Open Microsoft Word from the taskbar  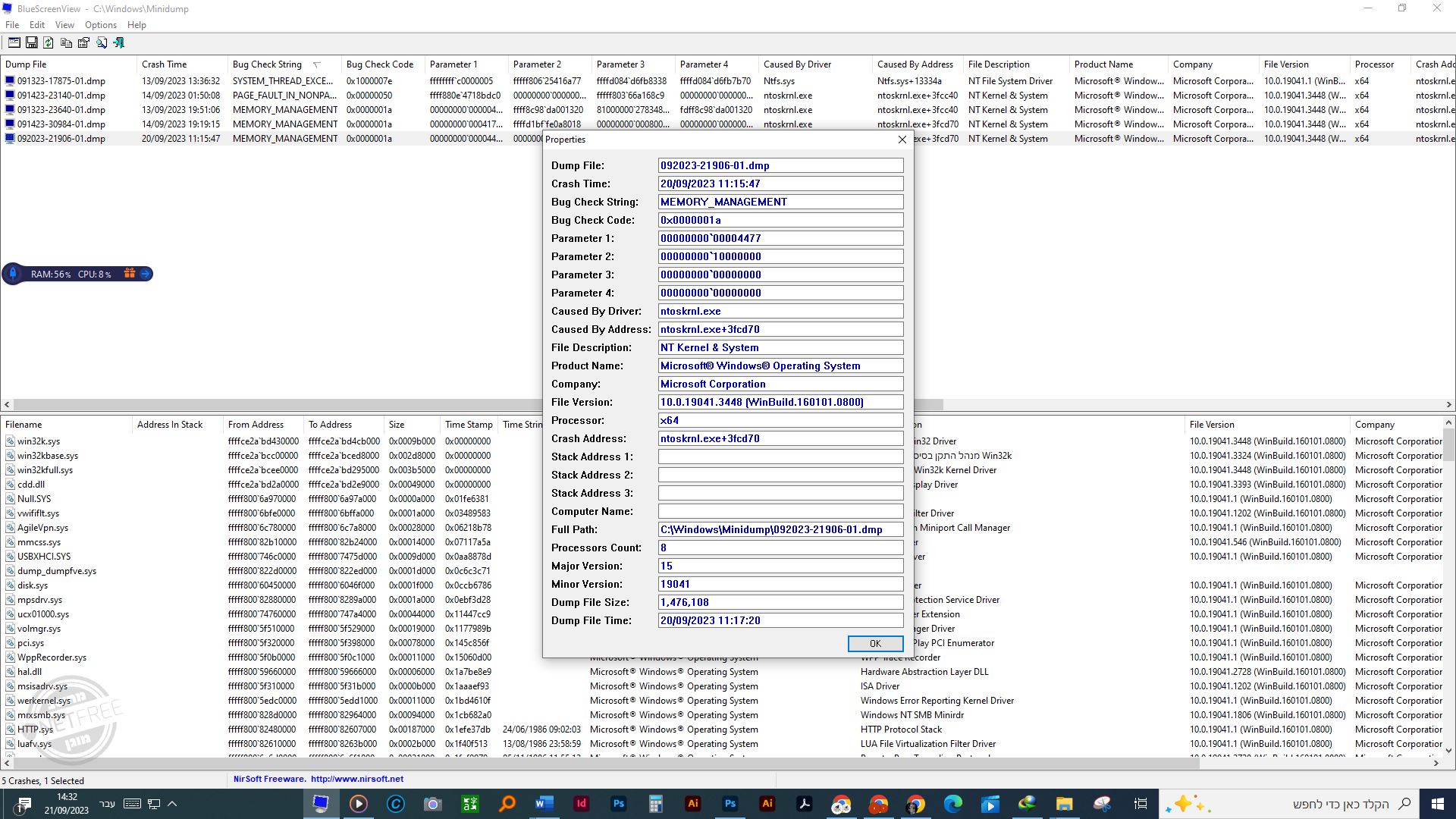544,804
